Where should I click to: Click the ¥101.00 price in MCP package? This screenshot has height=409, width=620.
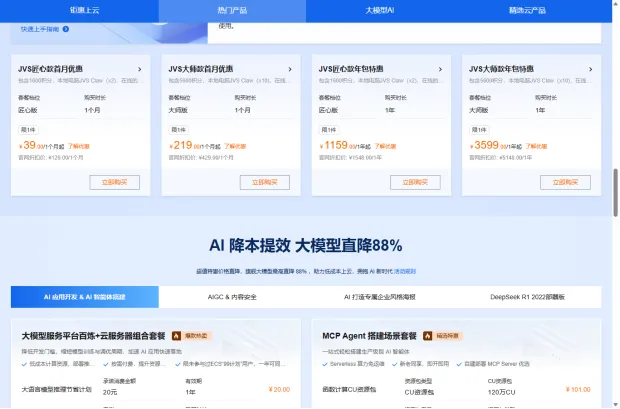pos(578,390)
